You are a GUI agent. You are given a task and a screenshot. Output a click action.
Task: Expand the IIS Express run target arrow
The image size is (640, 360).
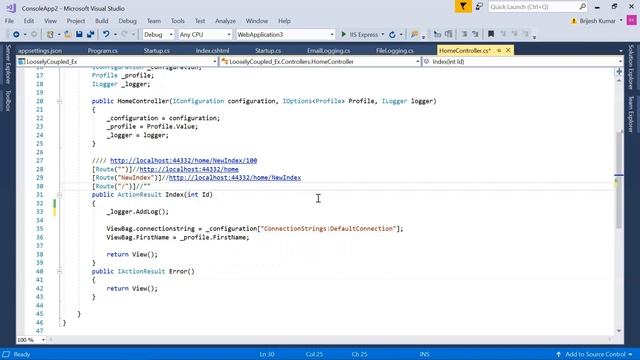[382, 35]
